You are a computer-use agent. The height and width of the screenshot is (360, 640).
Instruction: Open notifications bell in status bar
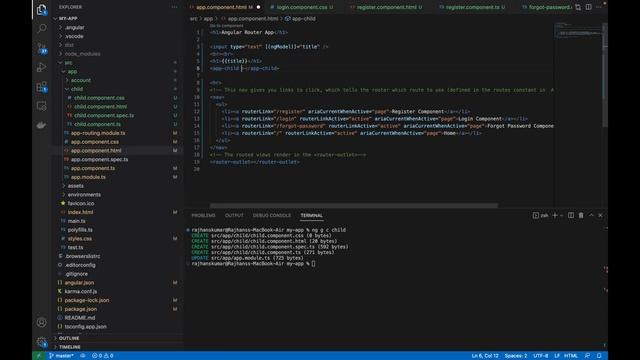599,356
